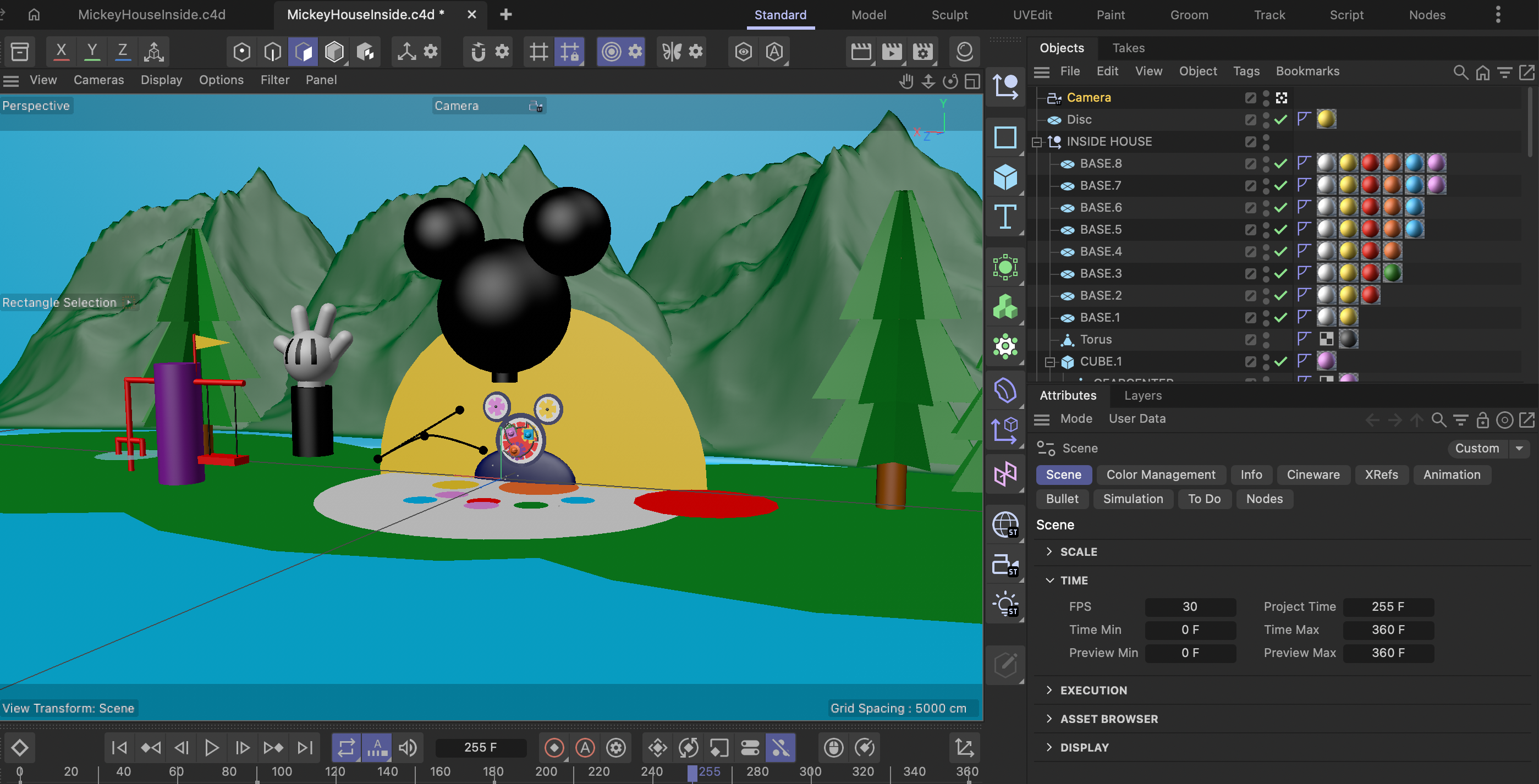Open the To Do attributes section
This screenshot has height=784, width=1539.
(1205, 499)
